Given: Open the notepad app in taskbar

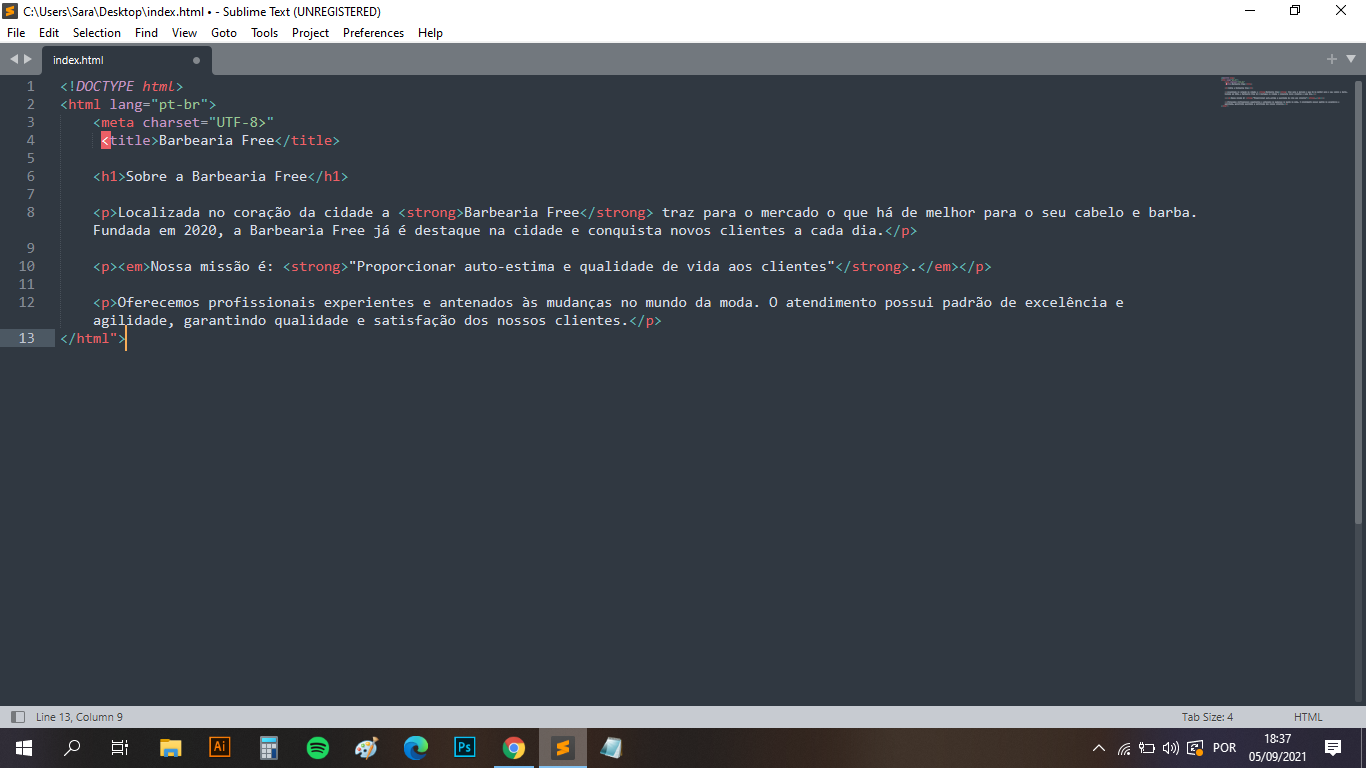Looking at the screenshot, I should click(612, 748).
